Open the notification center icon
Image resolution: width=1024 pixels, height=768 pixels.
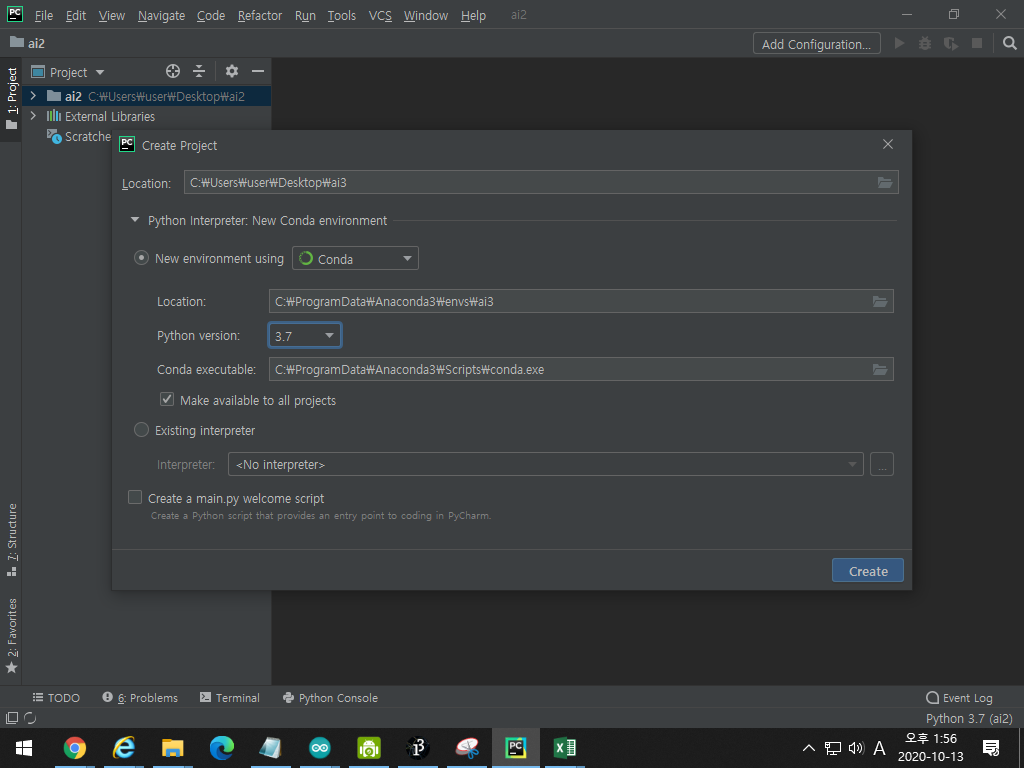pos(991,748)
